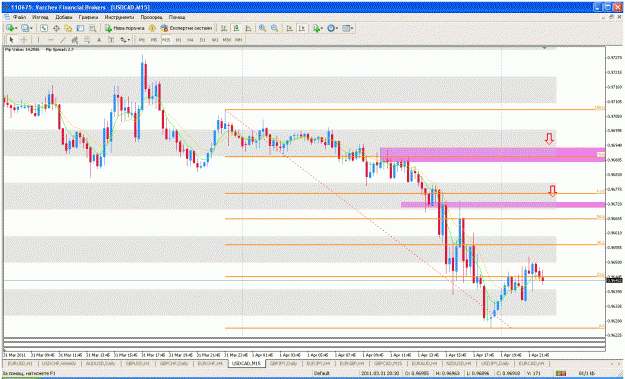Open the new chart dropdown

11,28
